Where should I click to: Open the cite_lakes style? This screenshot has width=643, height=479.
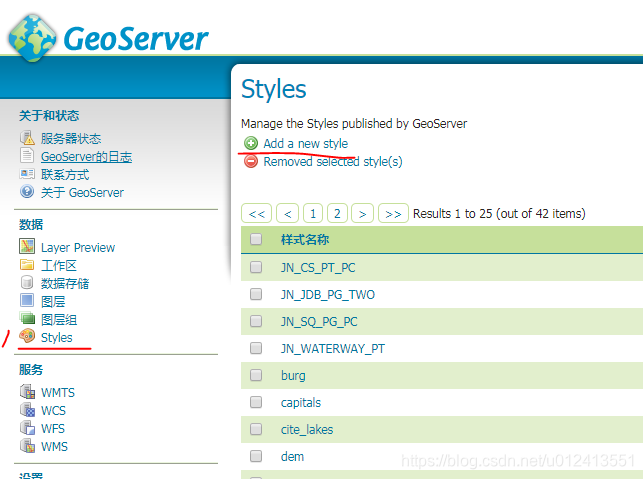click(x=307, y=429)
